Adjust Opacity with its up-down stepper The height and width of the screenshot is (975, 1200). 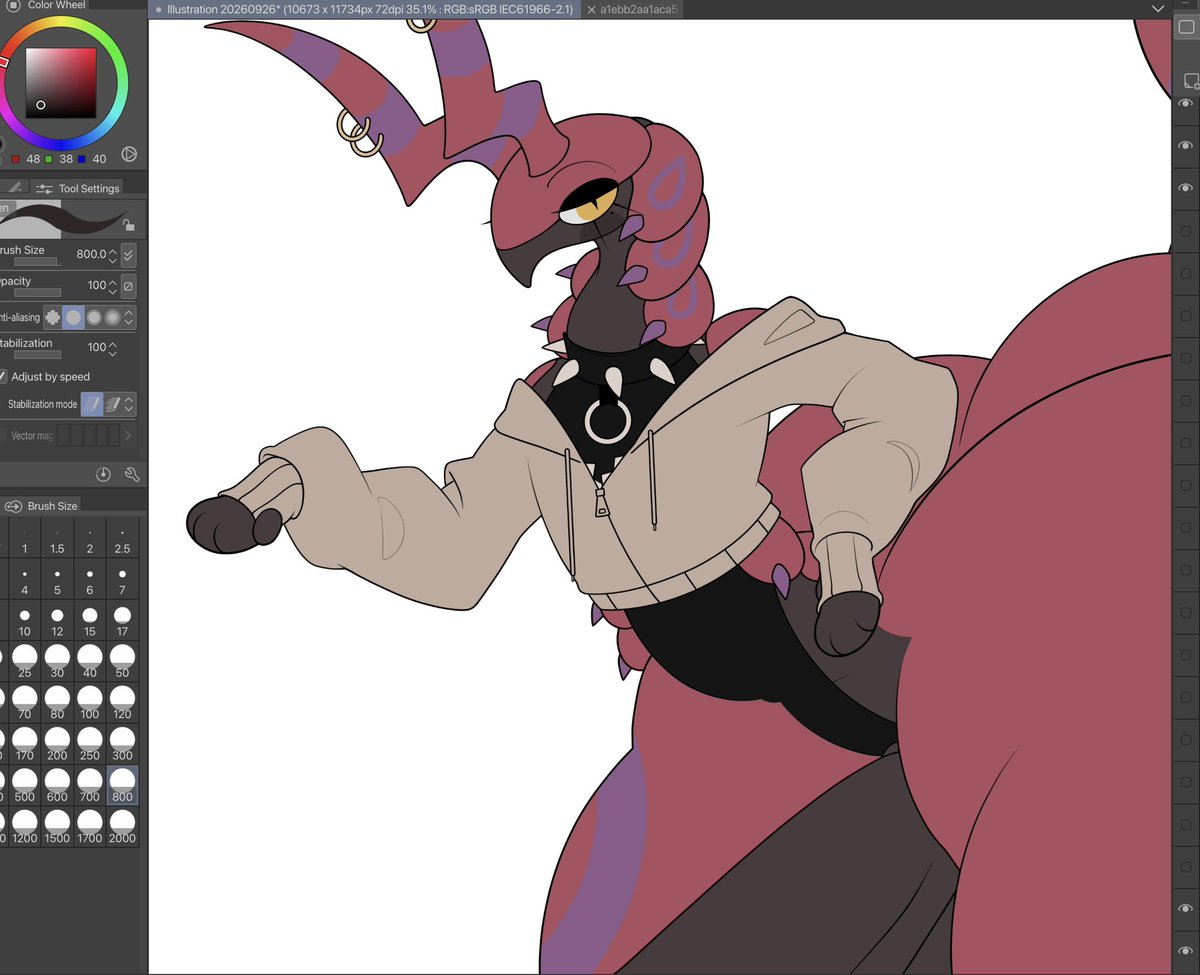[113, 286]
